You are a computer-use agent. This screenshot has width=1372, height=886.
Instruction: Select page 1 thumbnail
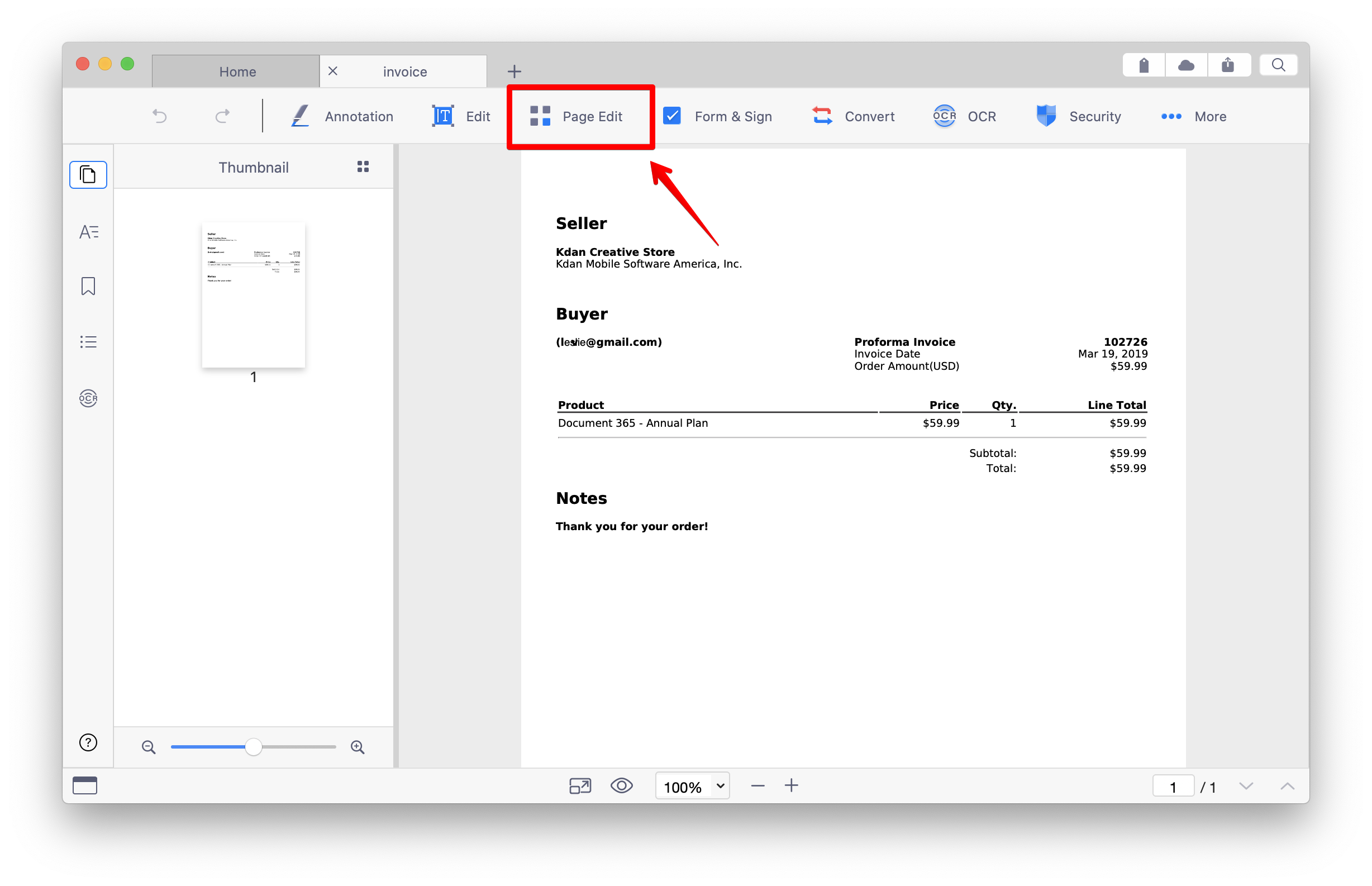[x=254, y=294]
